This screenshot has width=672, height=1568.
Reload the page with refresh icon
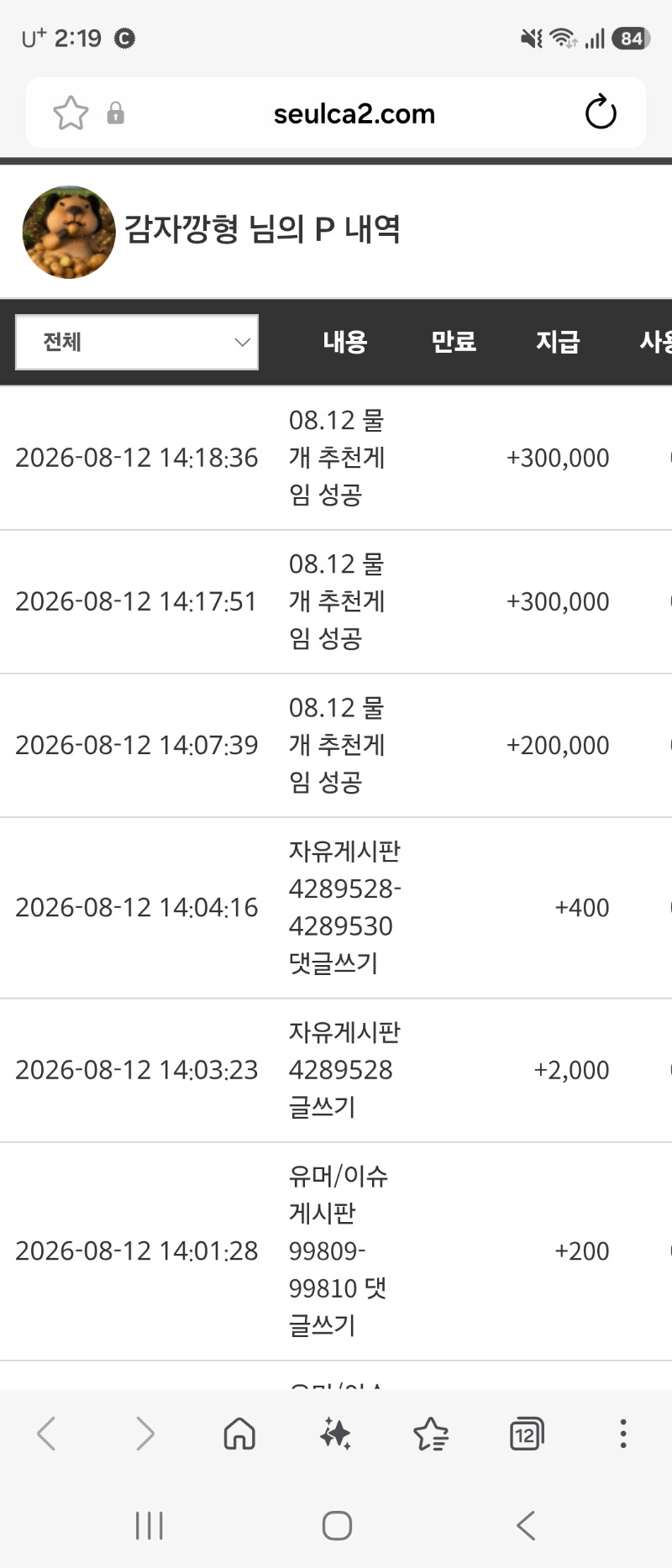pyautogui.click(x=601, y=113)
